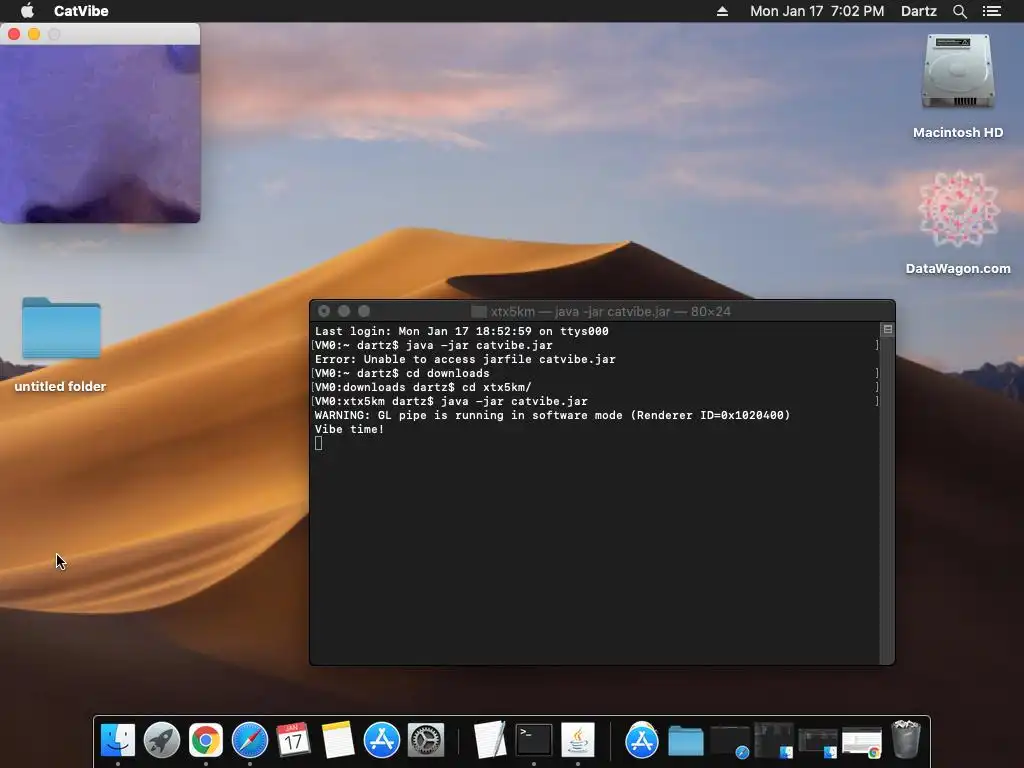The width and height of the screenshot is (1024, 768).
Task: Restore minimized Chrome window in dock
Action: click(862, 743)
